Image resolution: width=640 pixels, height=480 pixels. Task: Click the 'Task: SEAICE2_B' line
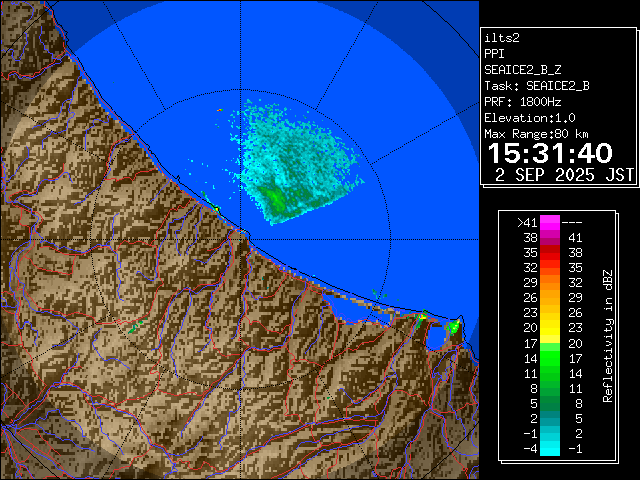coord(536,85)
